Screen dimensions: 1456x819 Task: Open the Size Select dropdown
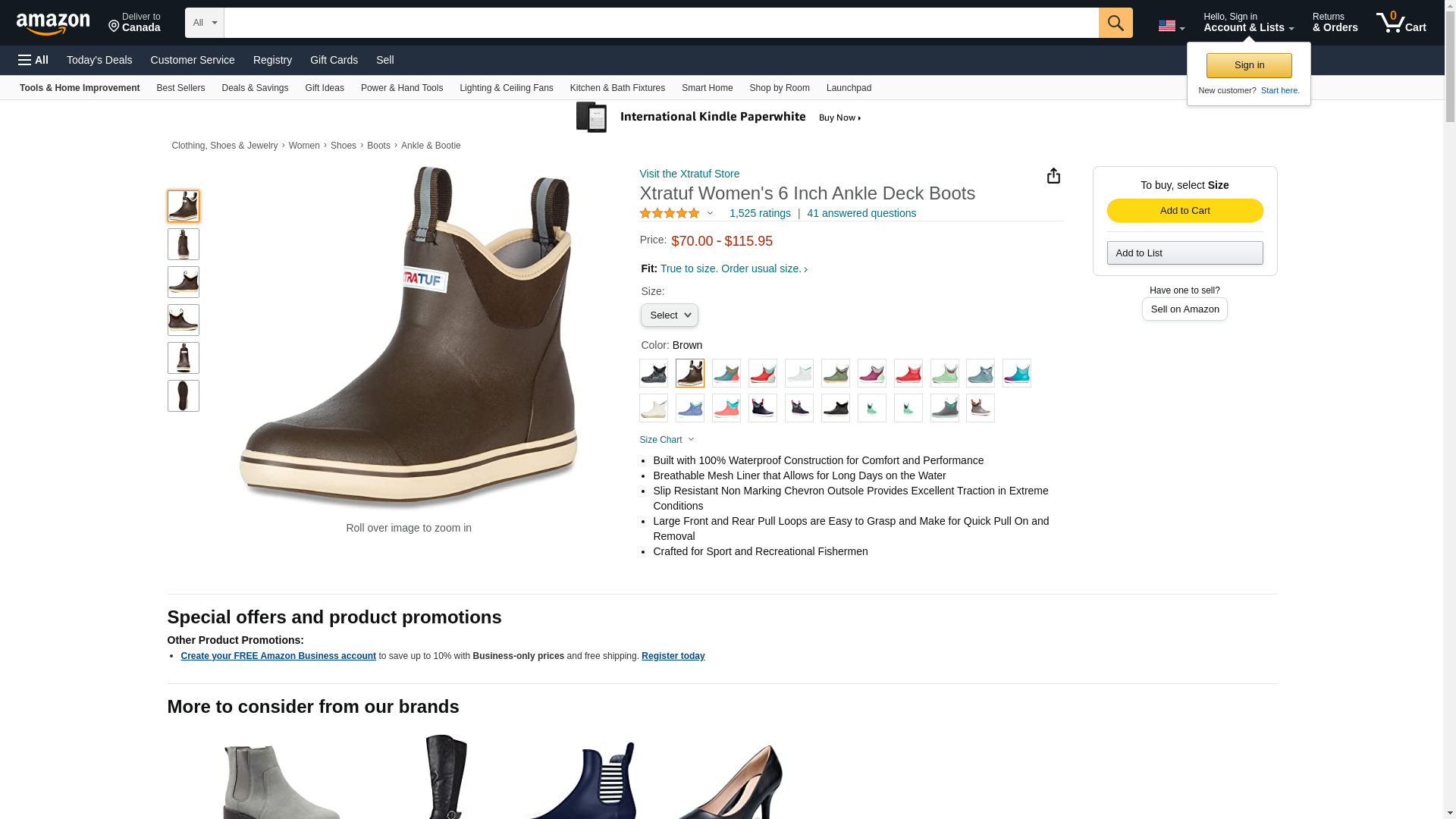tap(670, 315)
